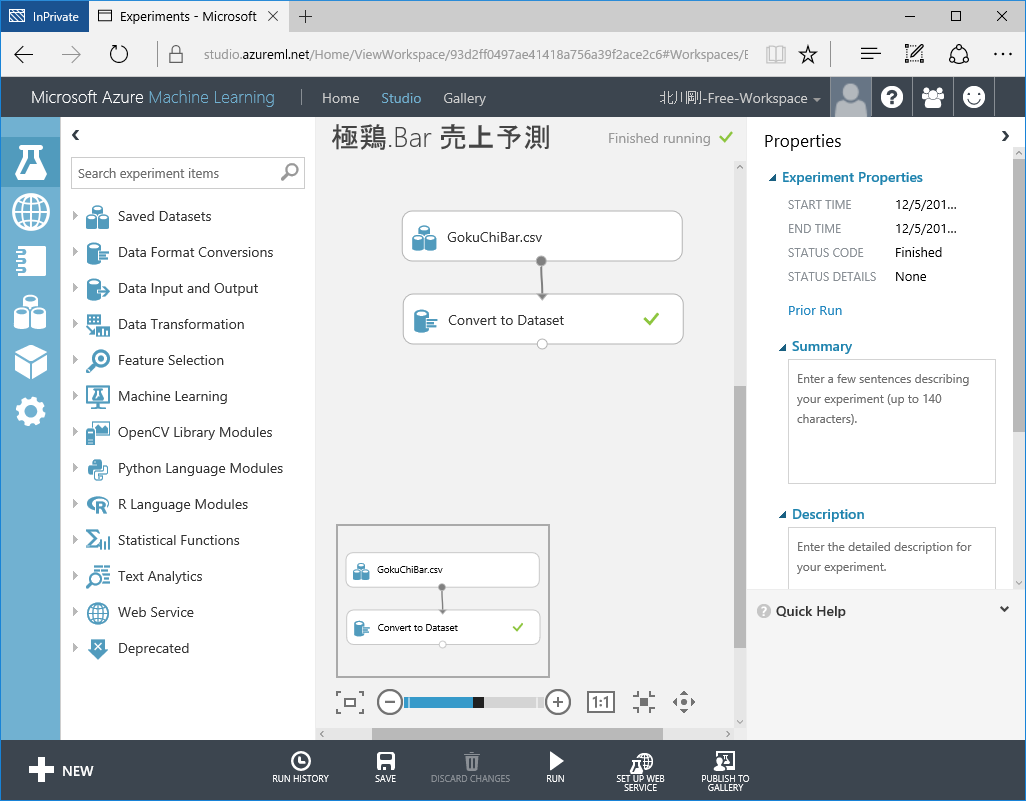Expand the Data Transformation node
The image size is (1026, 801).
[x=75, y=323]
